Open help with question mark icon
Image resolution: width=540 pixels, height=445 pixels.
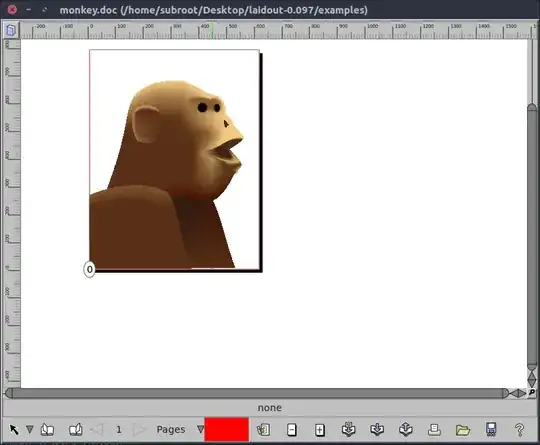pyautogui.click(x=519, y=430)
